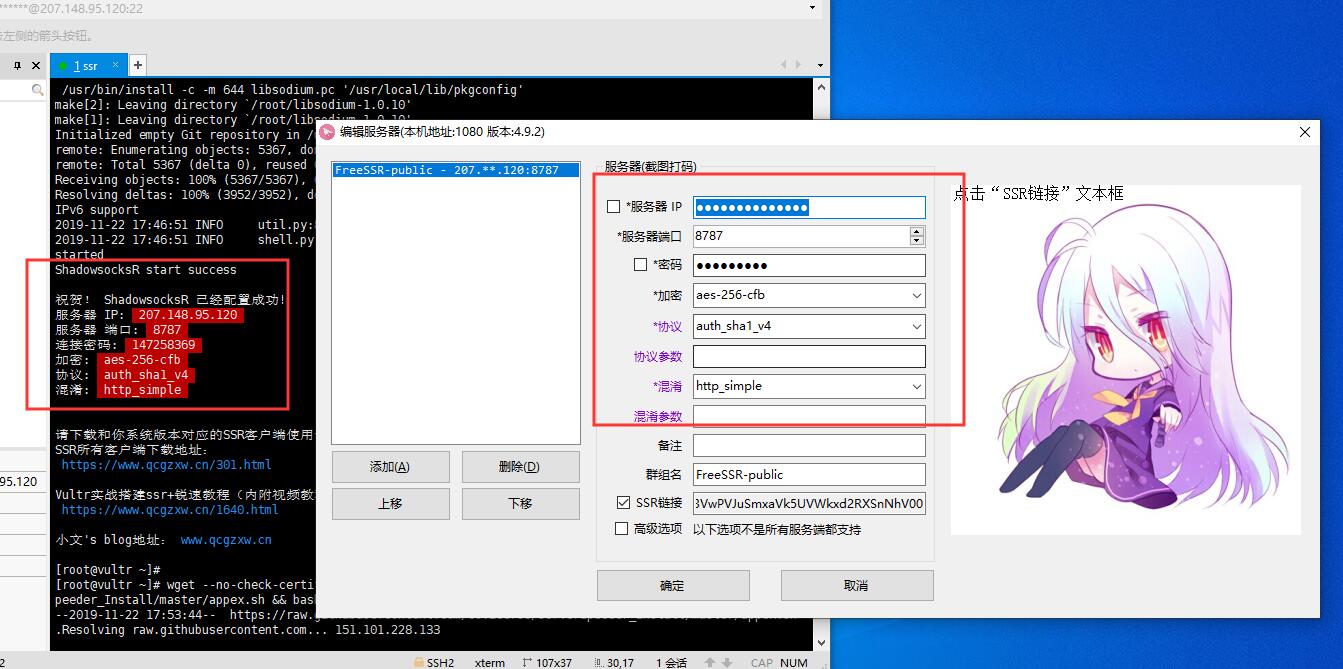Toggle the 服务器 IP show checkbox

pos(614,207)
